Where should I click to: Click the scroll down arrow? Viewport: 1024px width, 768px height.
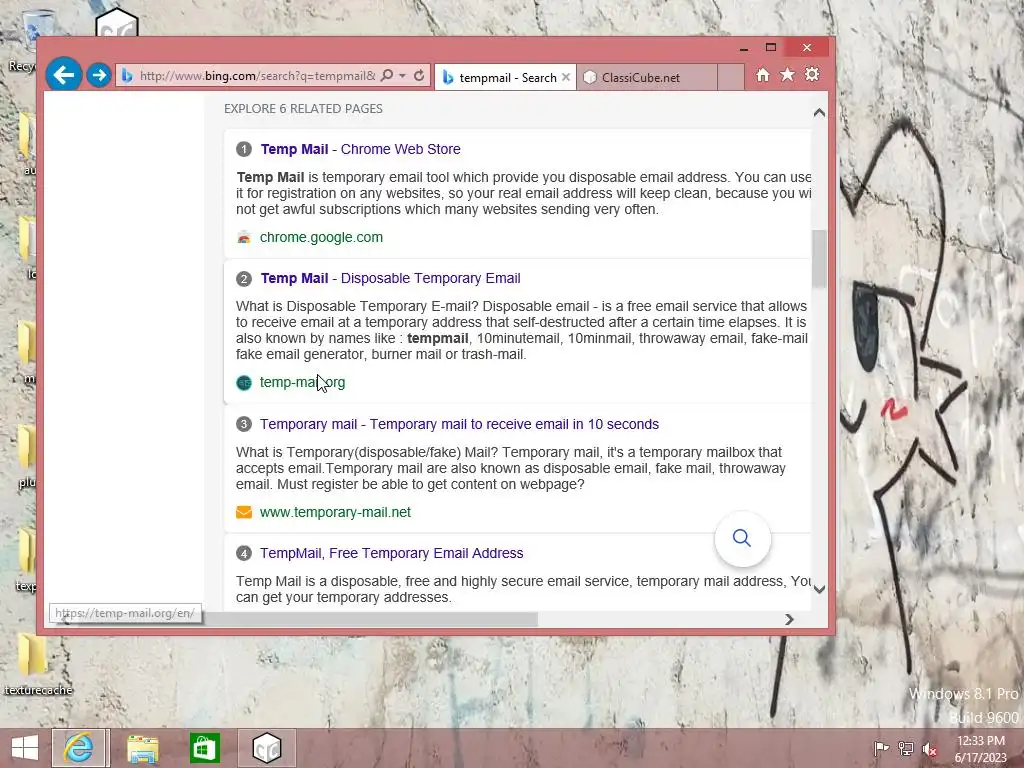click(819, 589)
